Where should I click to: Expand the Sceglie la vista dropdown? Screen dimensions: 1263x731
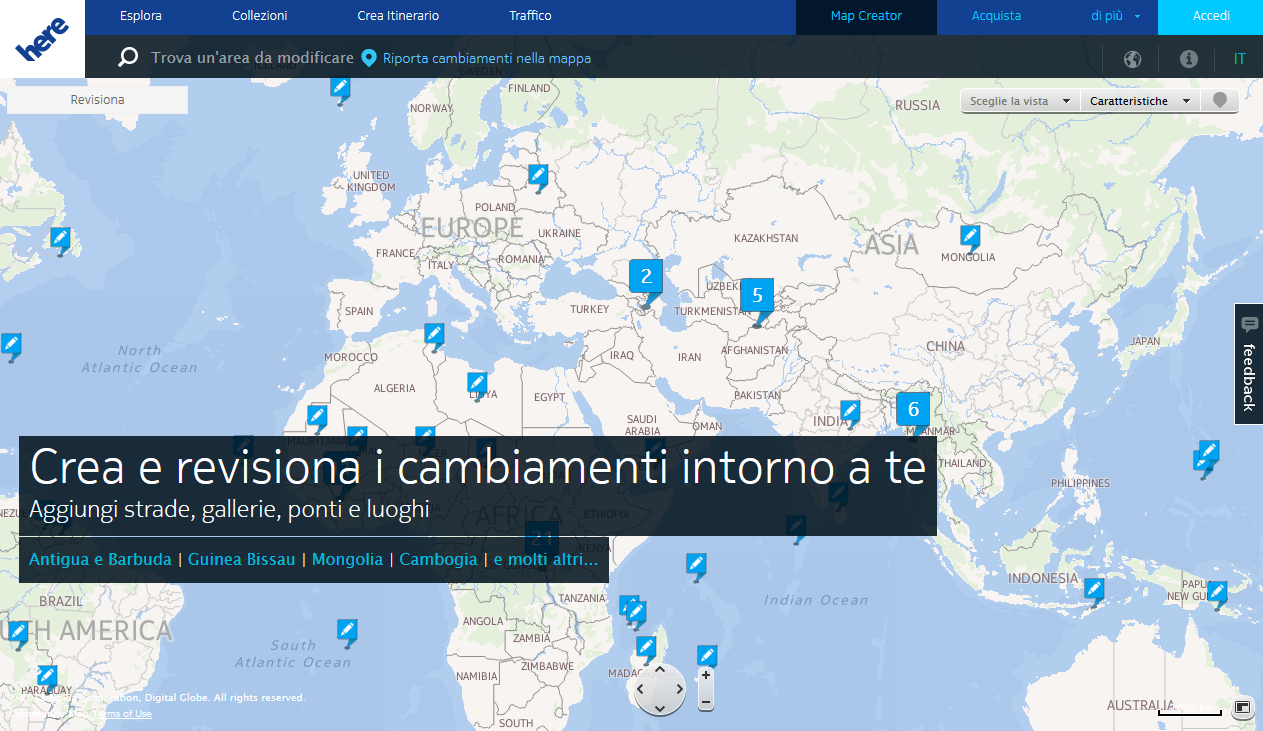click(1020, 101)
